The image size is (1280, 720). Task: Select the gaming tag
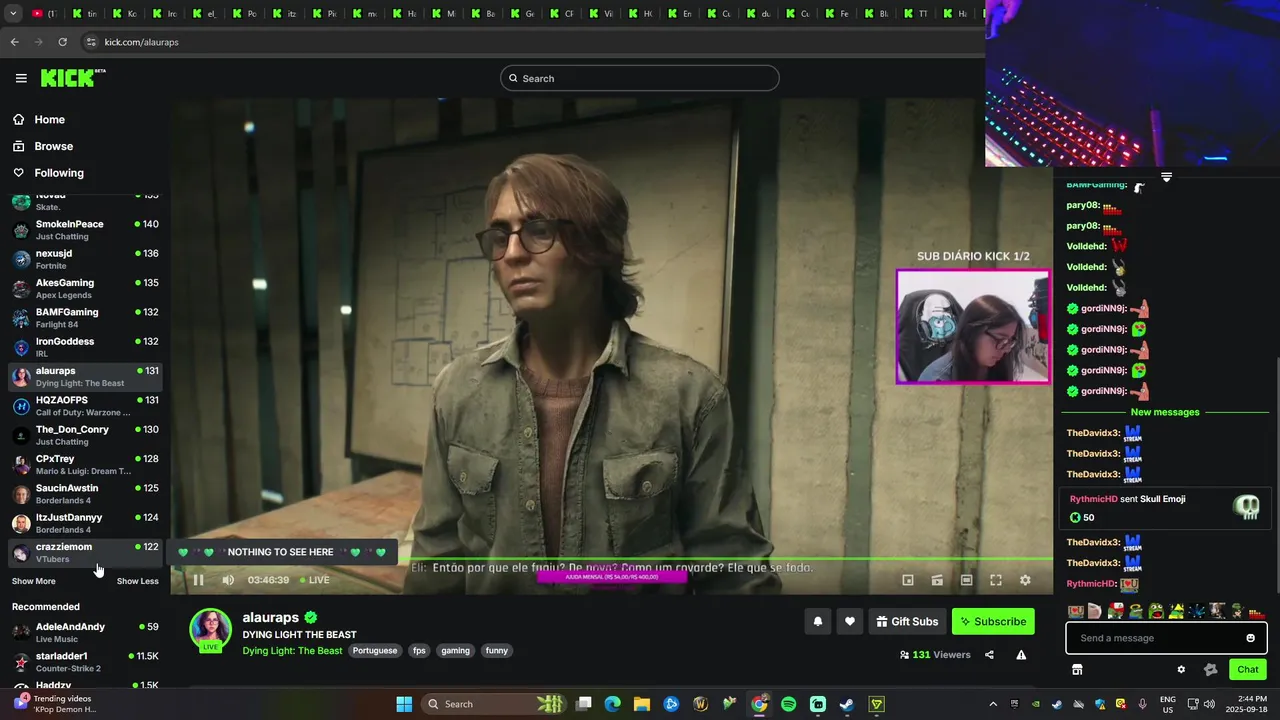tap(455, 650)
